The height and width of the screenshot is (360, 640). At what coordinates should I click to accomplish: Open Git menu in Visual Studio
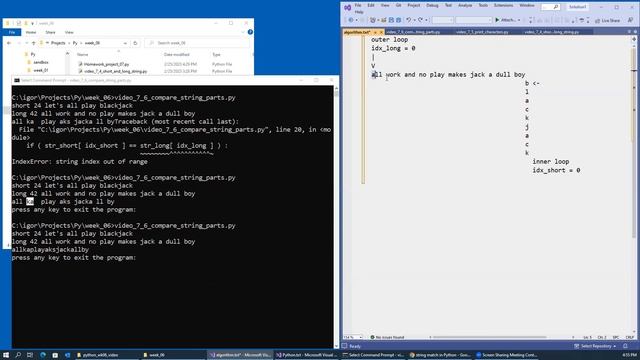pos(398,5)
